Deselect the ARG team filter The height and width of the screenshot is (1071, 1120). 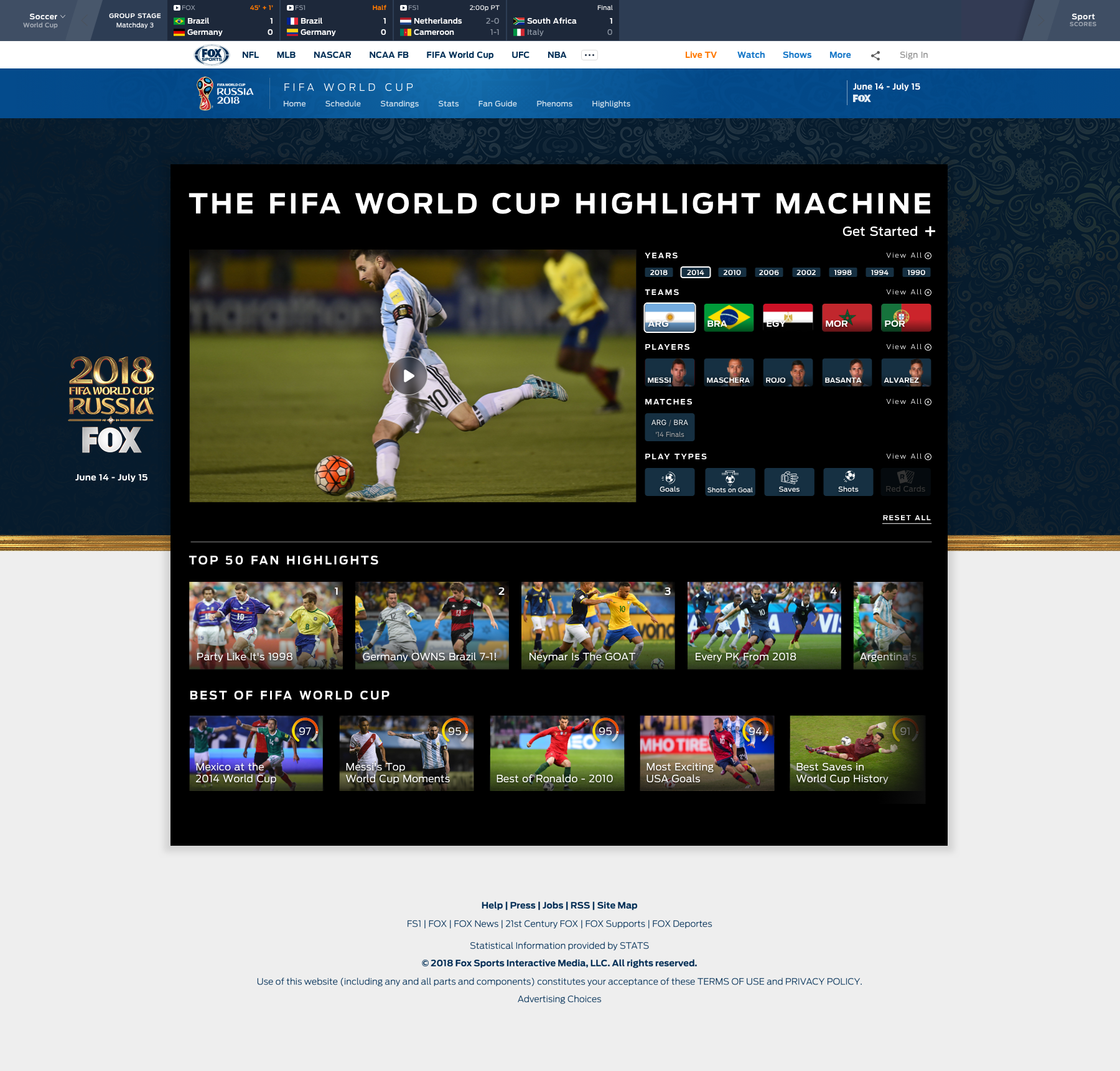[670, 317]
